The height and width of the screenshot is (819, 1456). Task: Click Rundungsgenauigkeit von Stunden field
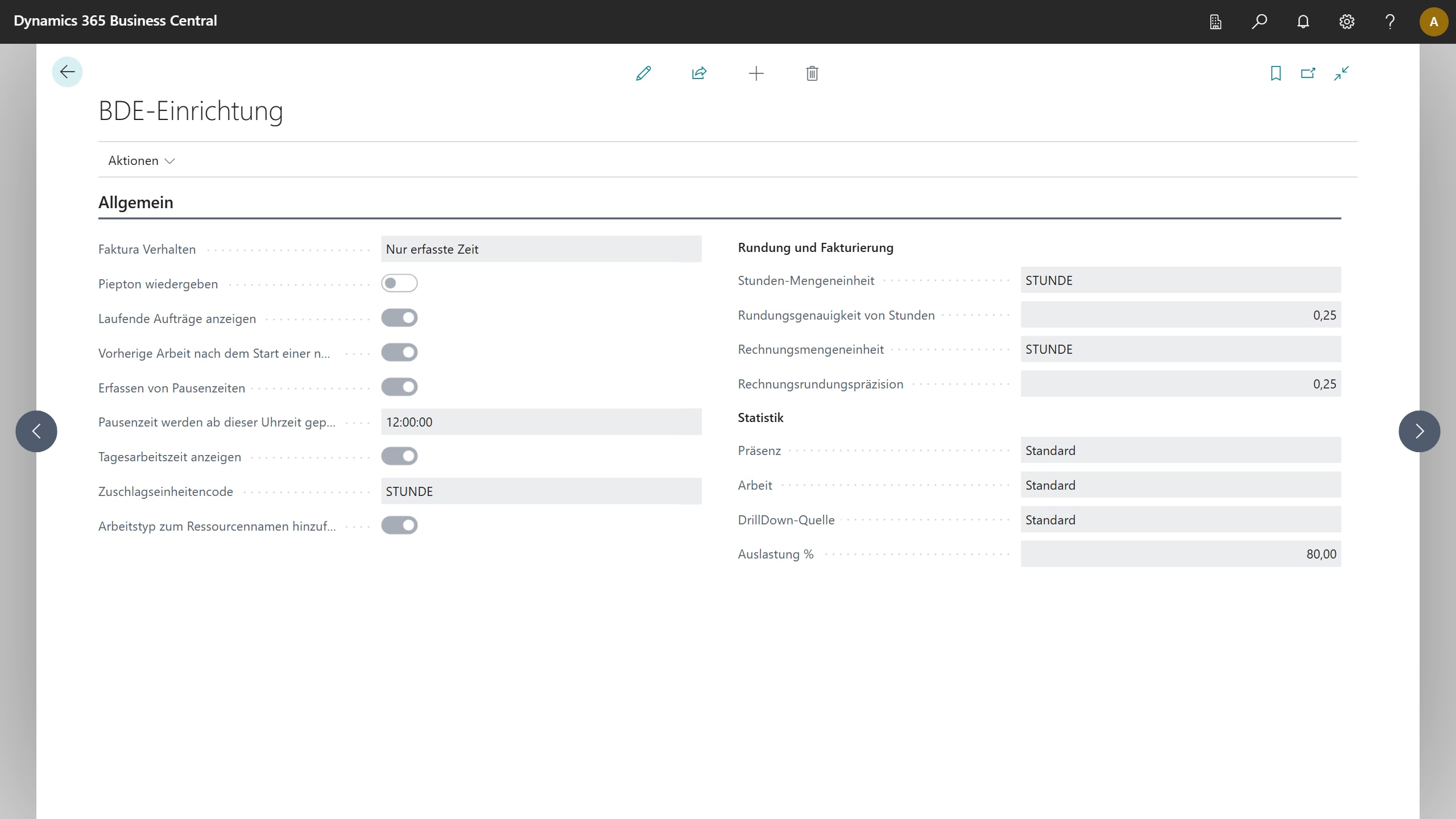pos(1181,315)
